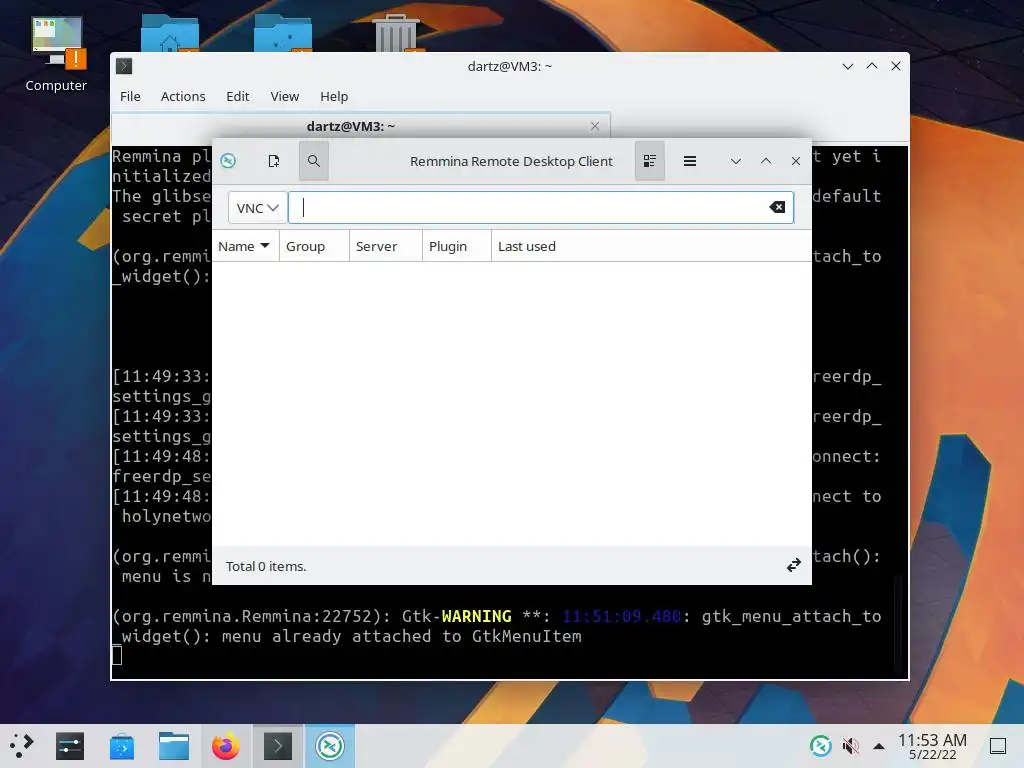Open the terminal File menu
The width and height of the screenshot is (1024, 768).
pyautogui.click(x=130, y=96)
